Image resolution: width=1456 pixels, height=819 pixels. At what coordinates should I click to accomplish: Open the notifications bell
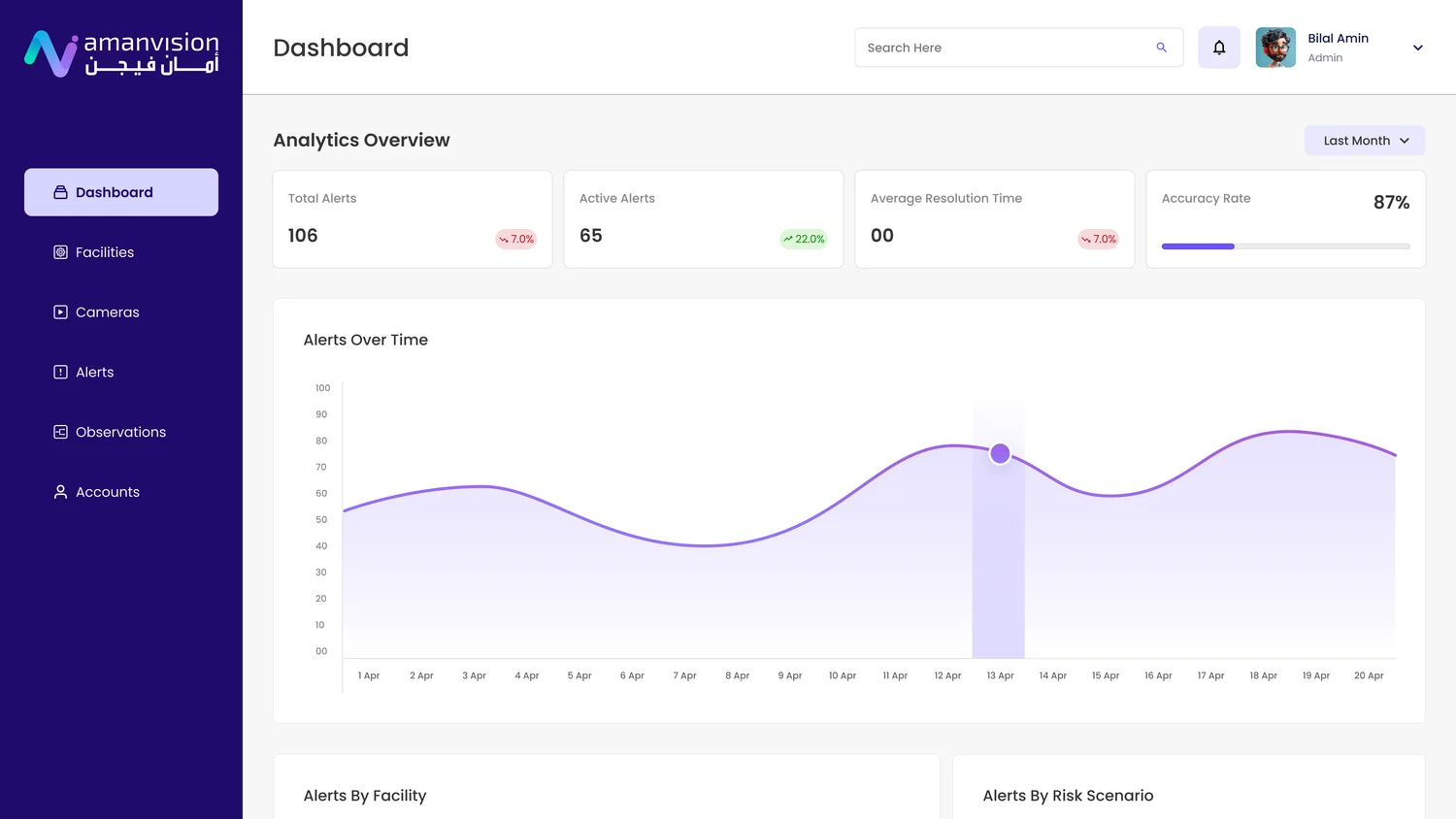pos(1219,48)
